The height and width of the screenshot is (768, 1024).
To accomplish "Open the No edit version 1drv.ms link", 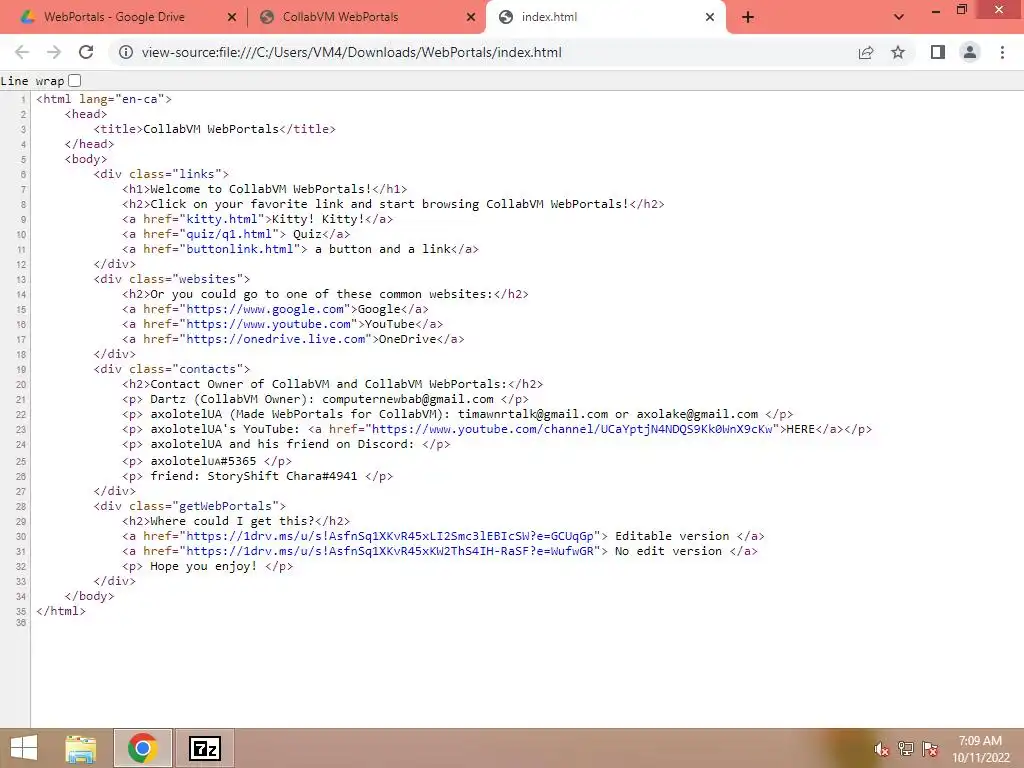I will click(390, 551).
